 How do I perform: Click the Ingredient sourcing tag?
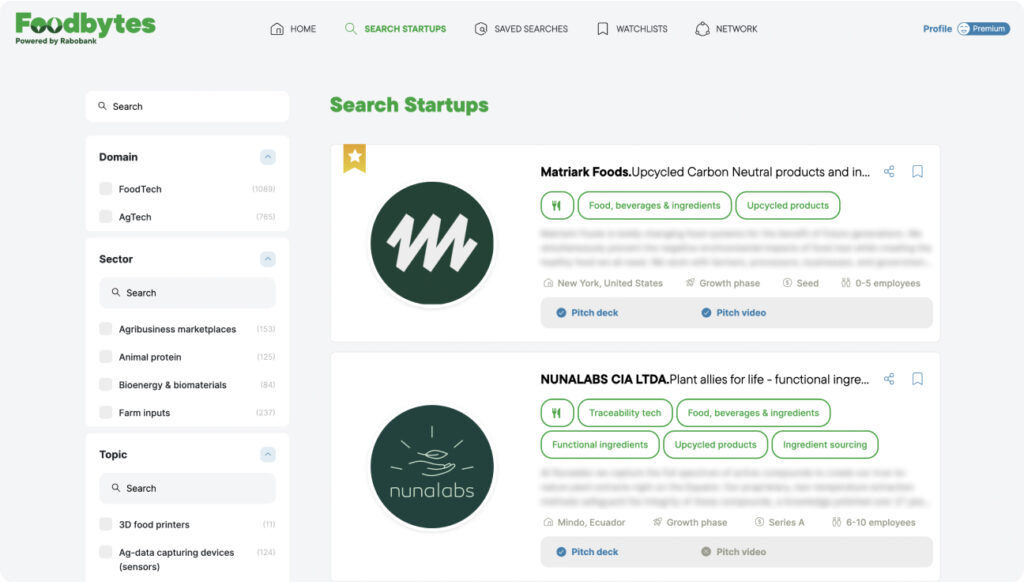[x=825, y=445]
